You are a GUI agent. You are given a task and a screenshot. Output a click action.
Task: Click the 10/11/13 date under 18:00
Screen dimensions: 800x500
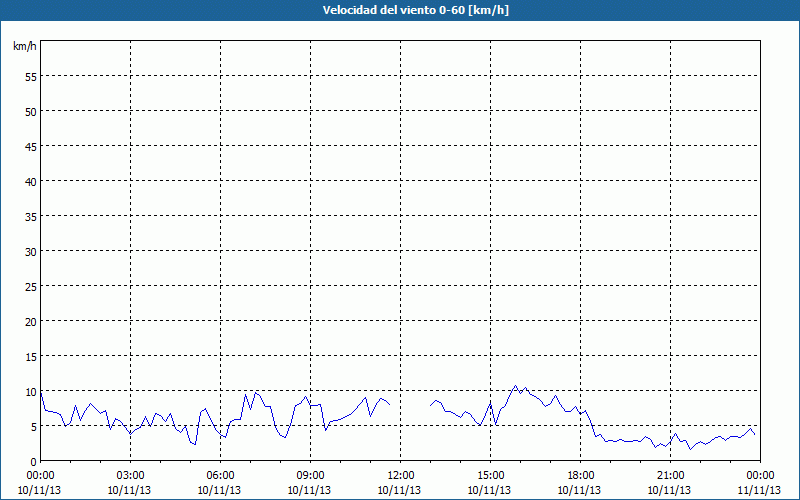click(580, 490)
